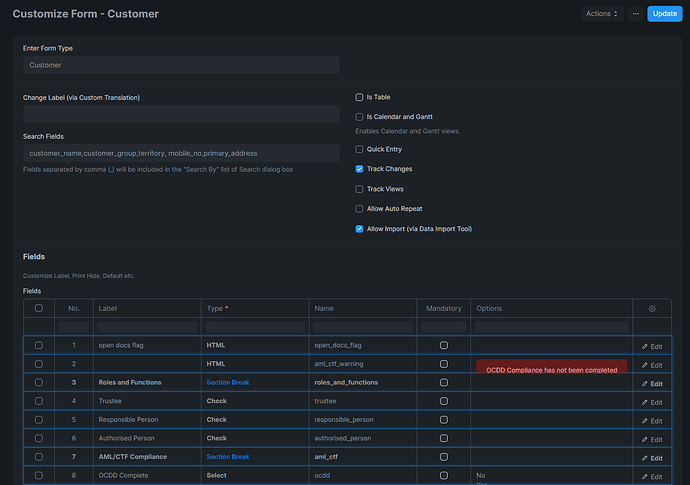Edit the OCDD Complete row
This screenshot has width=690, height=485.
[652, 476]
